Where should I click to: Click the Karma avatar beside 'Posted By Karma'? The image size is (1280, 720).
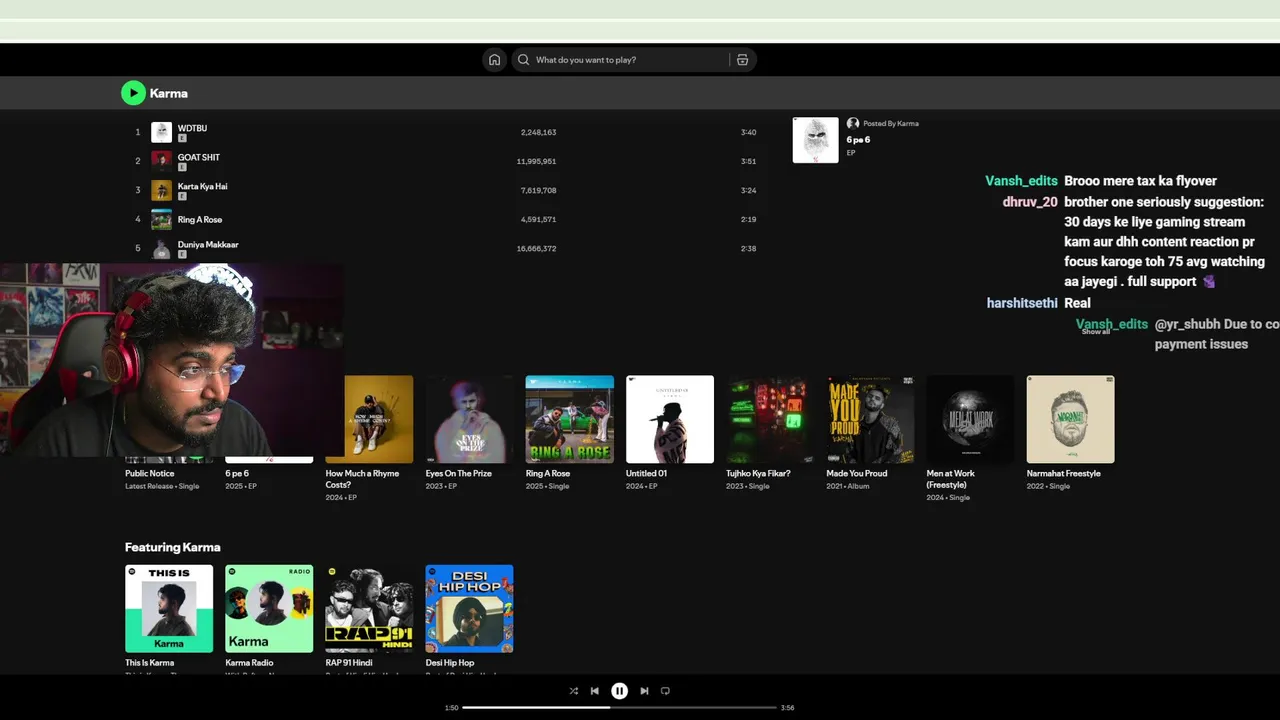(x=853, y=123)
